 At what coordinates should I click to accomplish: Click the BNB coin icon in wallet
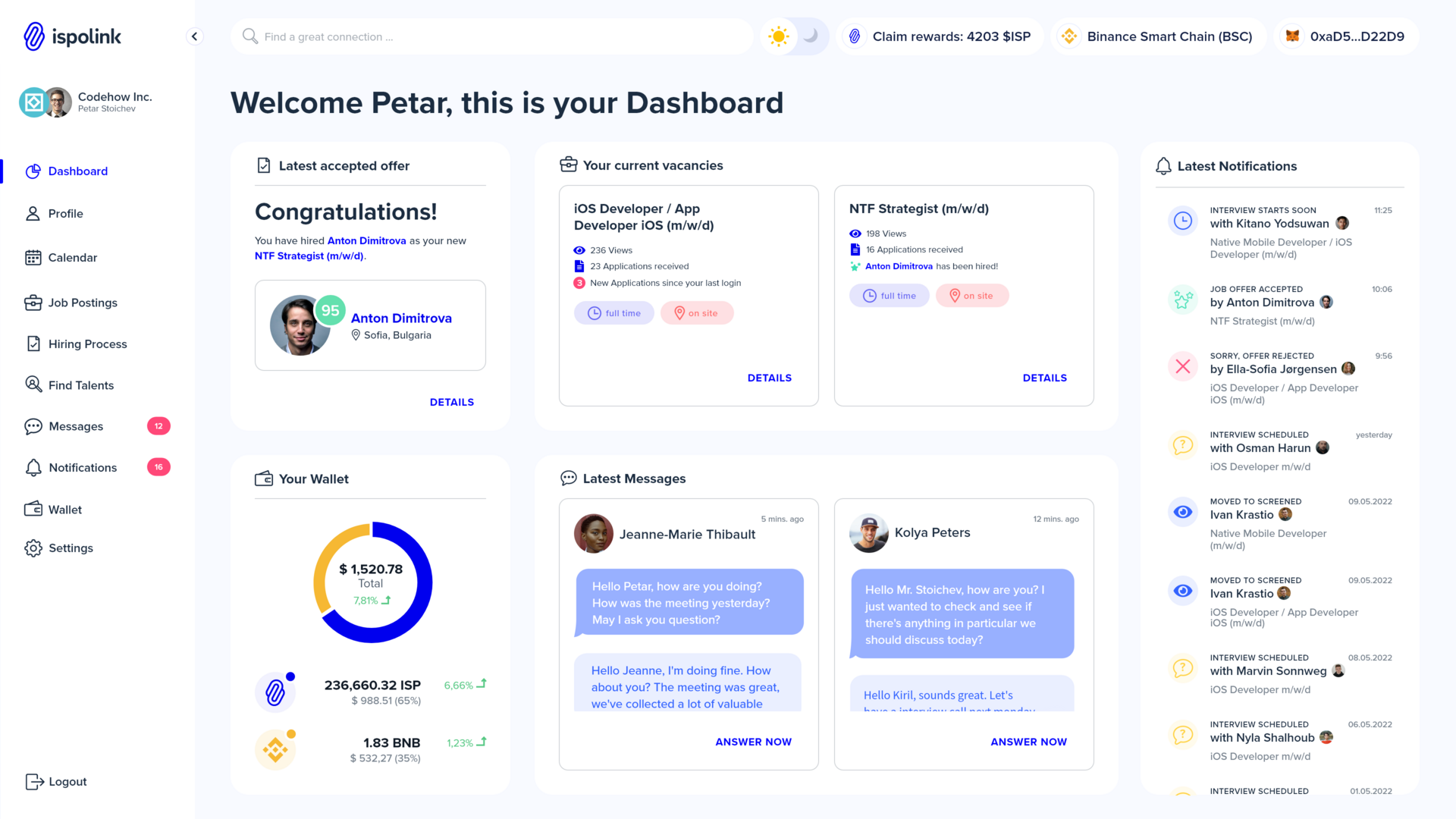[x=275, y=749]
